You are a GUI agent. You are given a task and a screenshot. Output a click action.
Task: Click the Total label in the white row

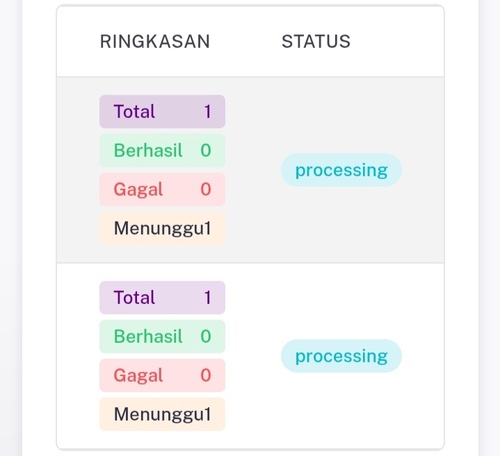(x=134, y=297)
